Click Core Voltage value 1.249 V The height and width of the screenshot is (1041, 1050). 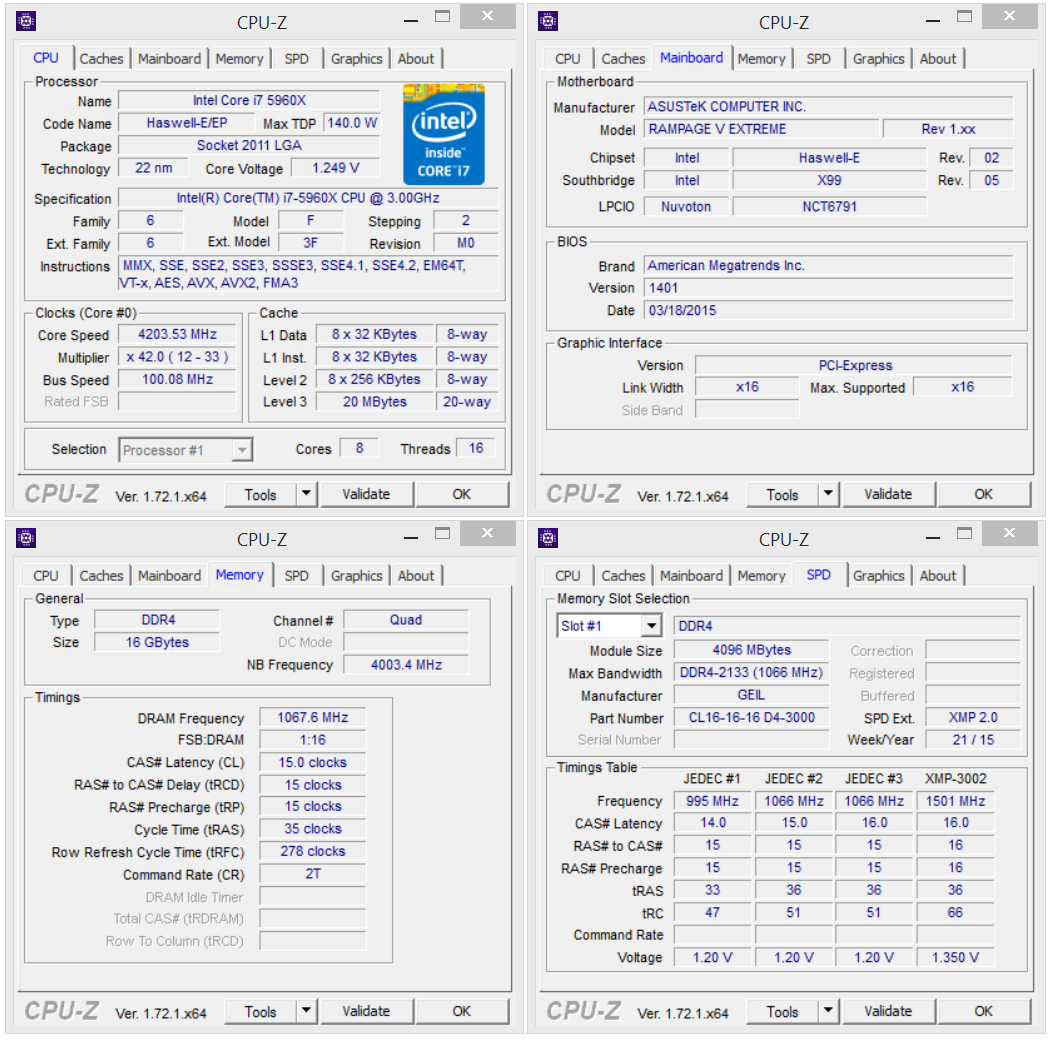click(x=335, y=168)
